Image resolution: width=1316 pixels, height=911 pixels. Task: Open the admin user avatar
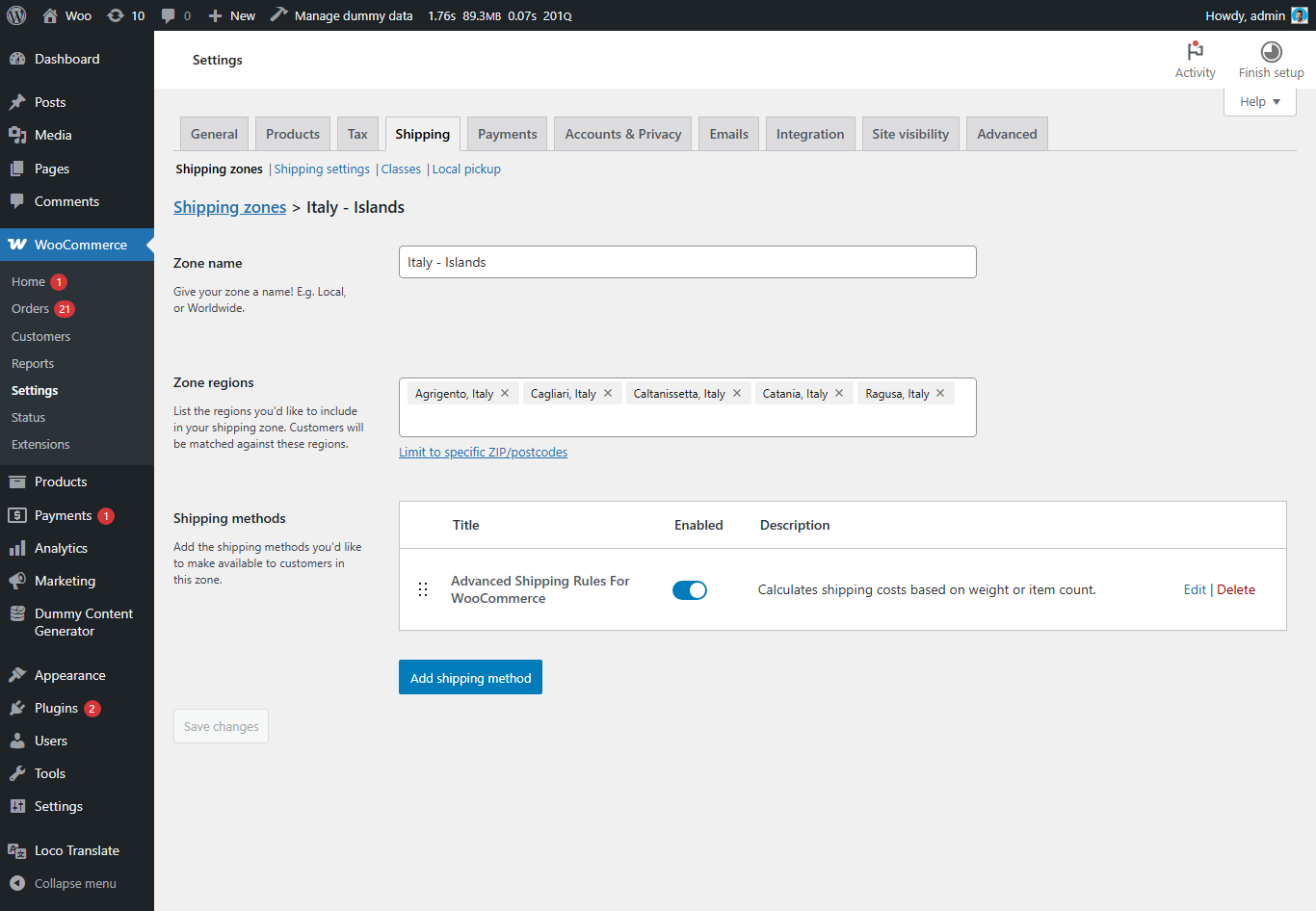(1299, 15)
